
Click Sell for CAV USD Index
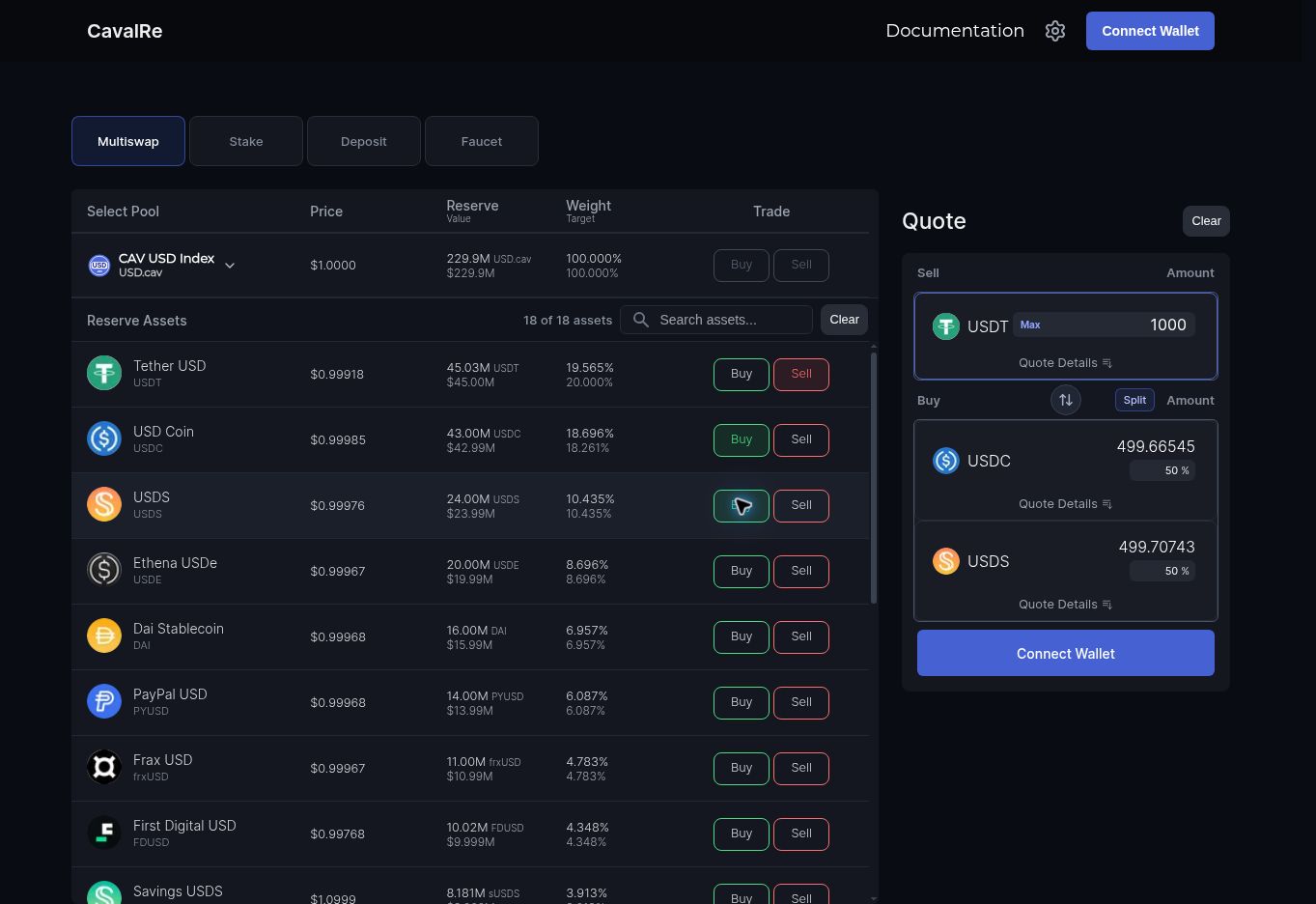pyautogui.click(x=801, y=265)
